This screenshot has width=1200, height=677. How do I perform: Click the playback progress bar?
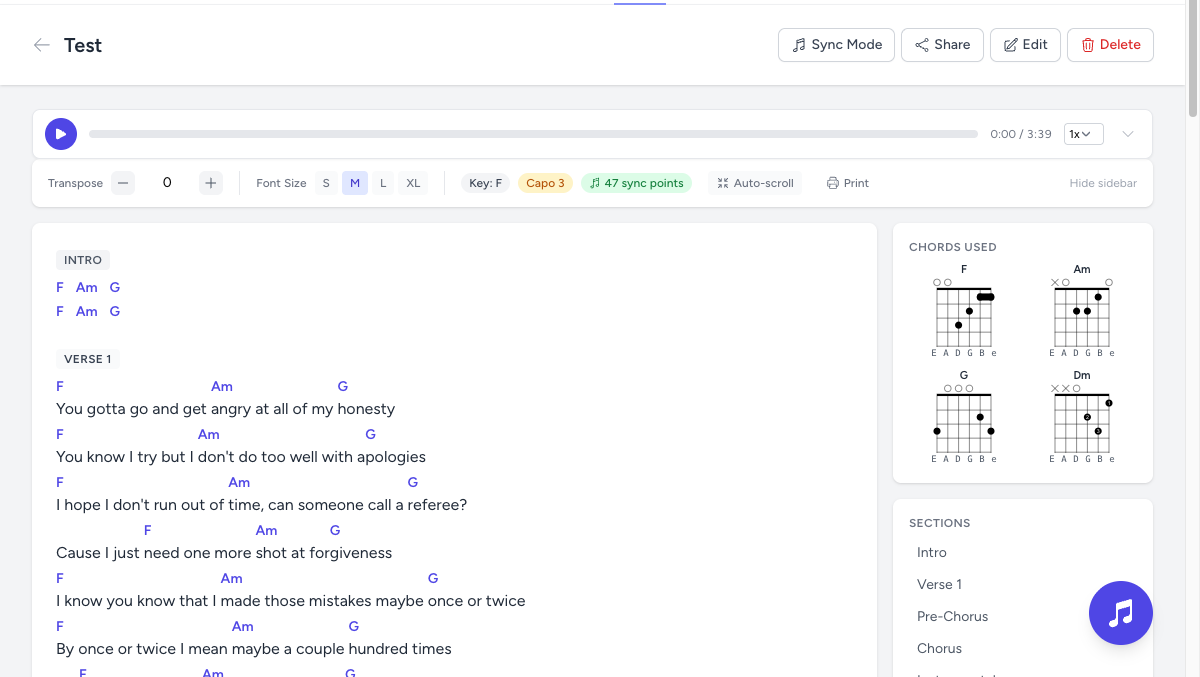click(x=534, y=133)
